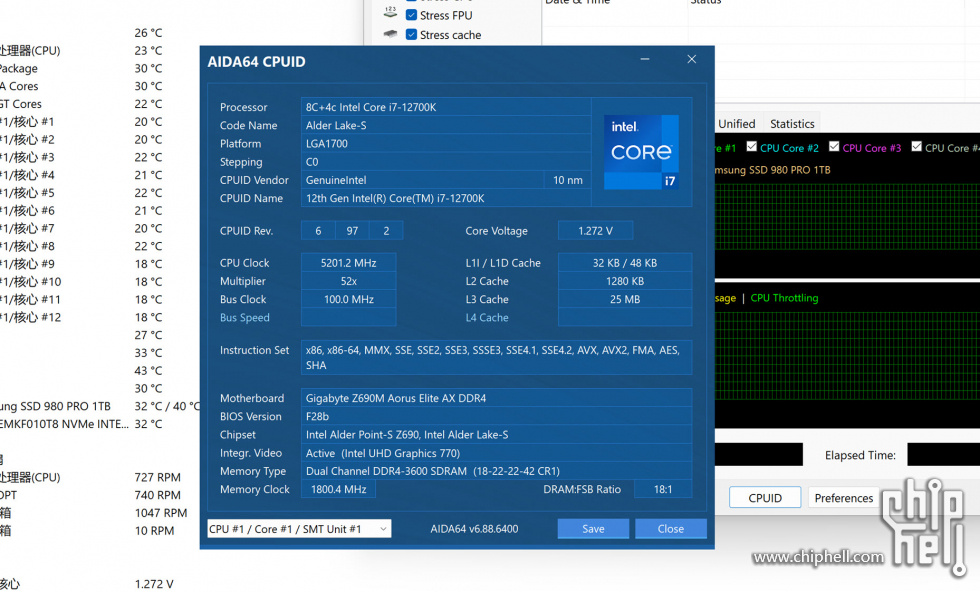Viewport: 980px width, 592px height.
Task: Click the Intel Core i7 logo badge
Action: pos(641,152)
